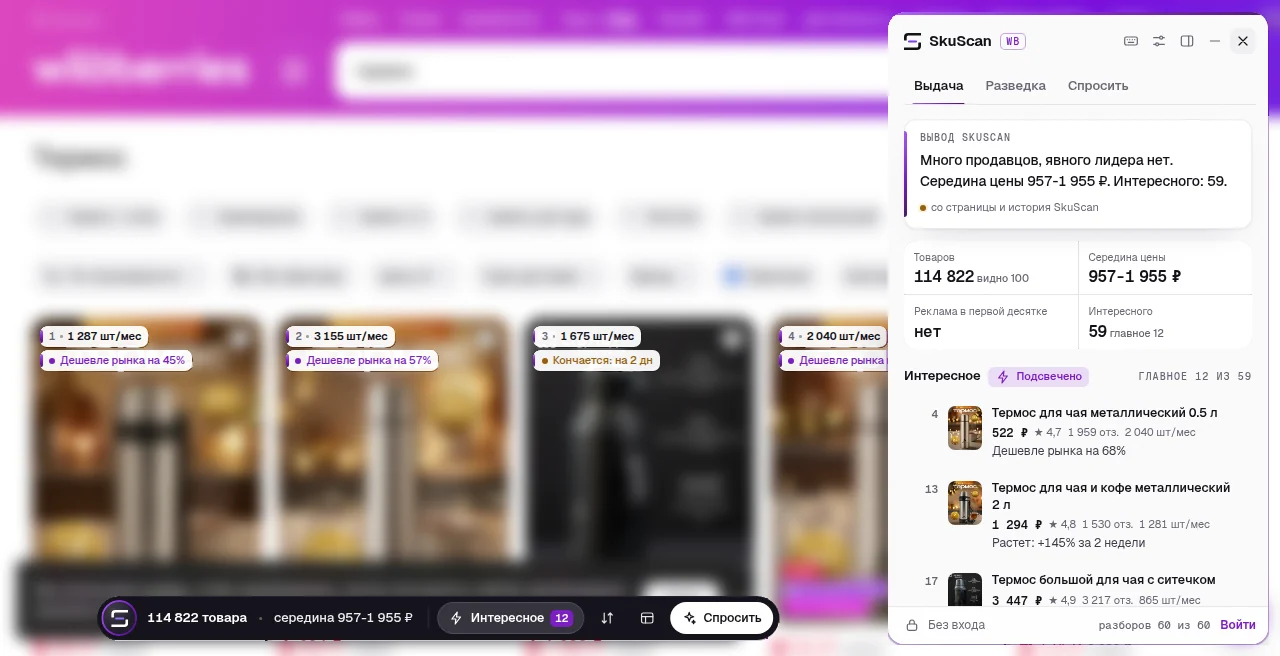Toggle the SkuScan side panel layout icon
The width and height of the screenshot is (1280, 656).
(1187, 41)
